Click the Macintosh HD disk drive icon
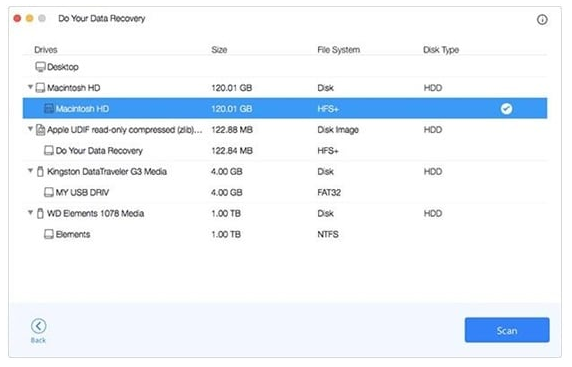 point(40,88)
